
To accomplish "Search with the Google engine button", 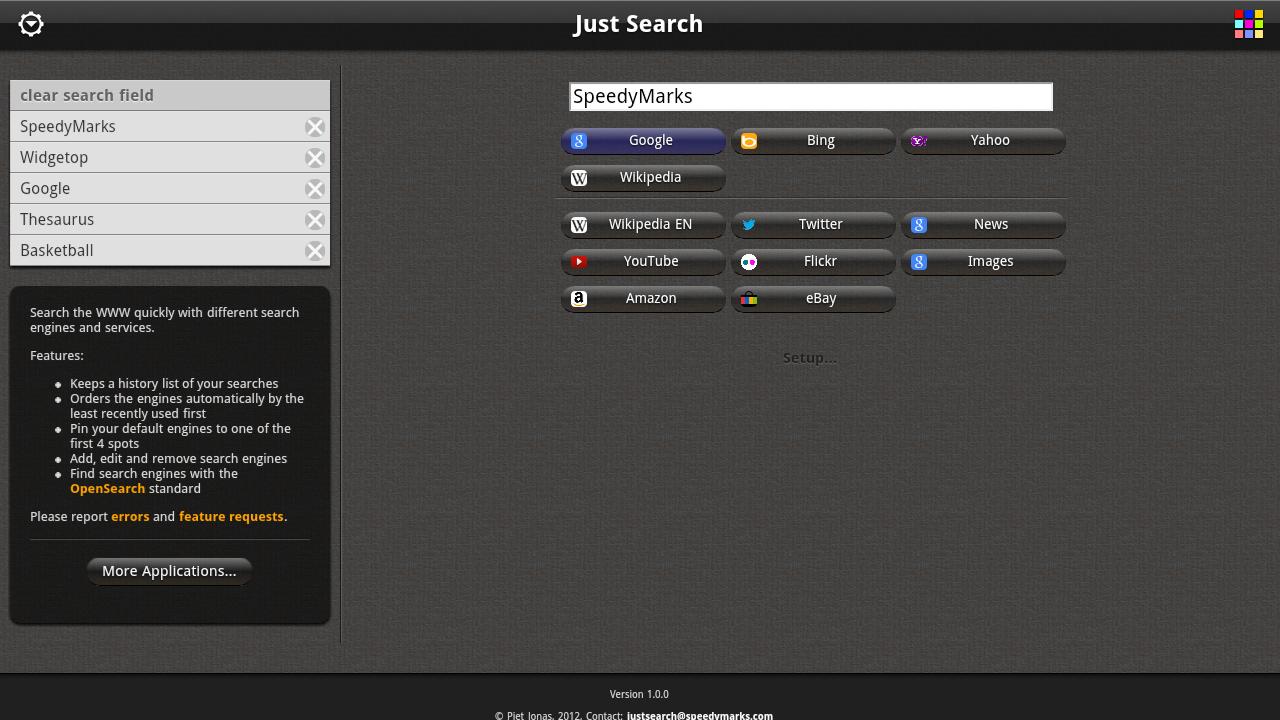I will click(x=643, y=141).
